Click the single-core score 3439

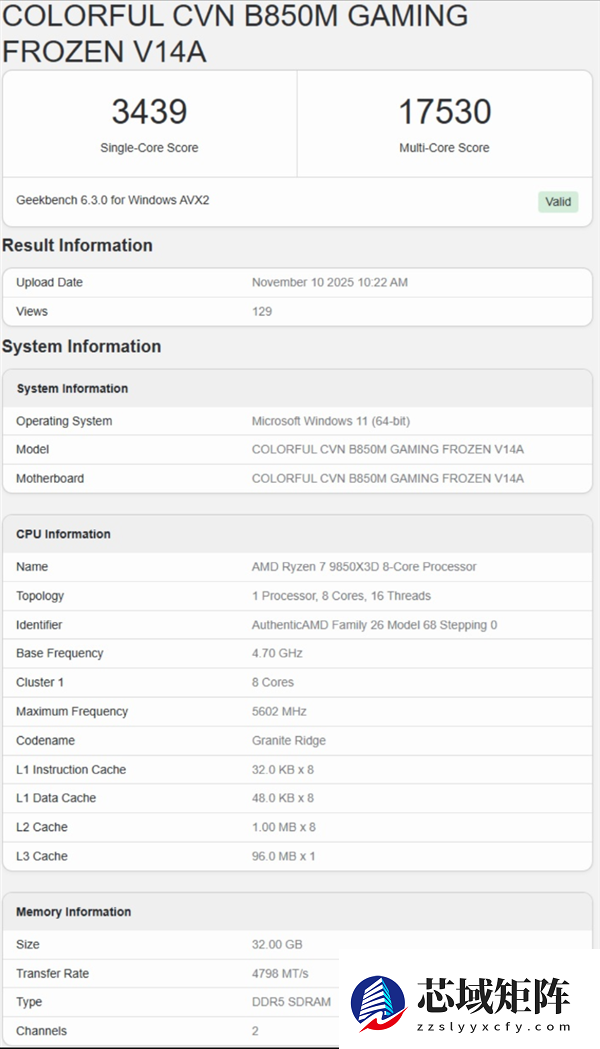(x=149, y=112)
